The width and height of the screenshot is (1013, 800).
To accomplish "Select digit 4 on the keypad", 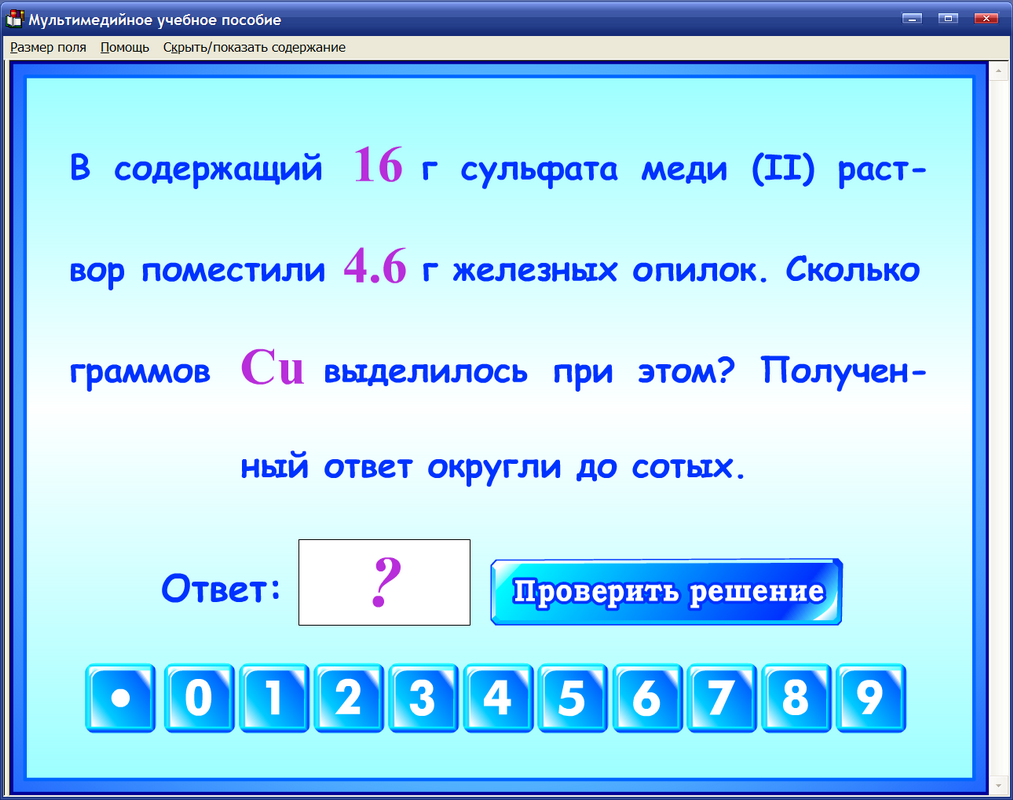I will 497,698.
